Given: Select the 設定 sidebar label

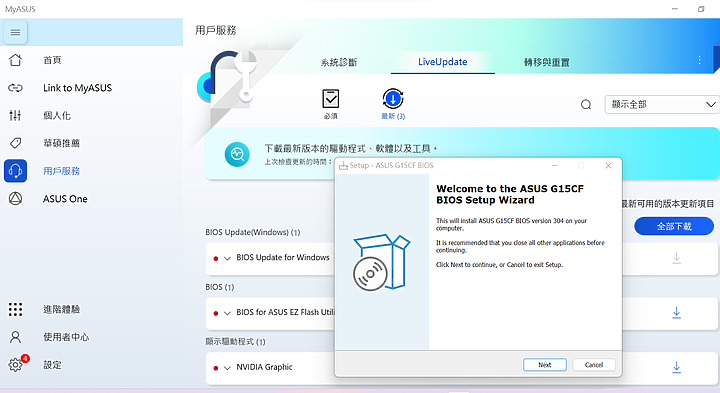Looking at the screenshot, I should tap(52, 365).
